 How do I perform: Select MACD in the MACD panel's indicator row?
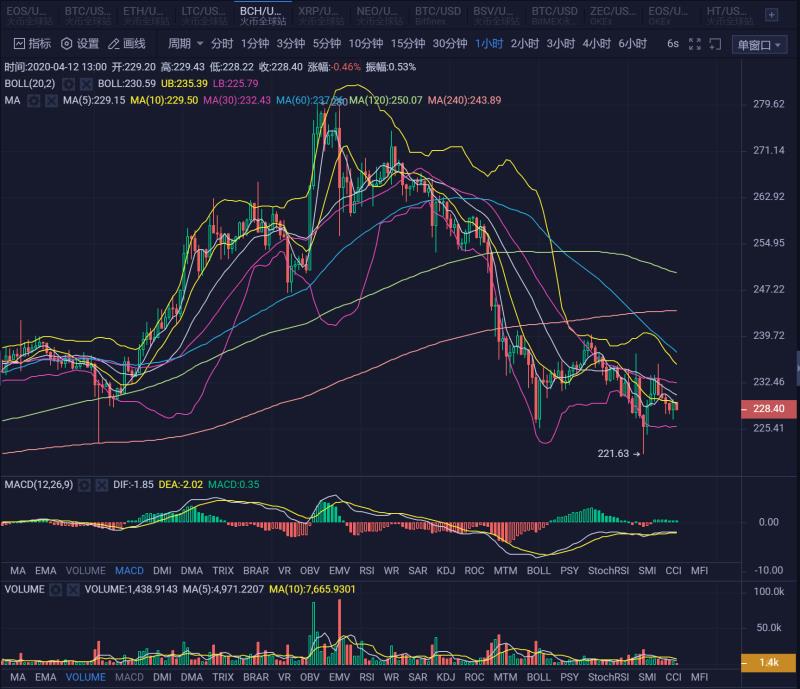[x=129, y=571]
